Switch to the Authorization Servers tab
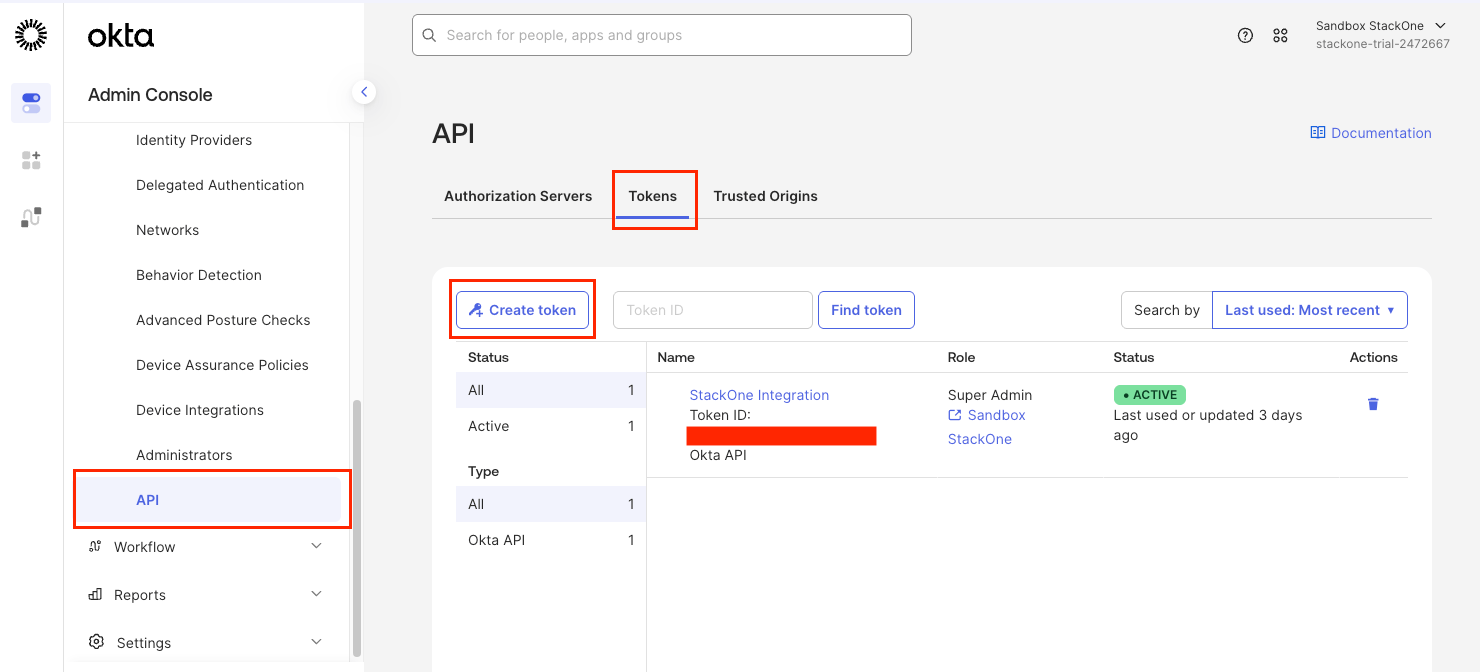 [518, 196]
